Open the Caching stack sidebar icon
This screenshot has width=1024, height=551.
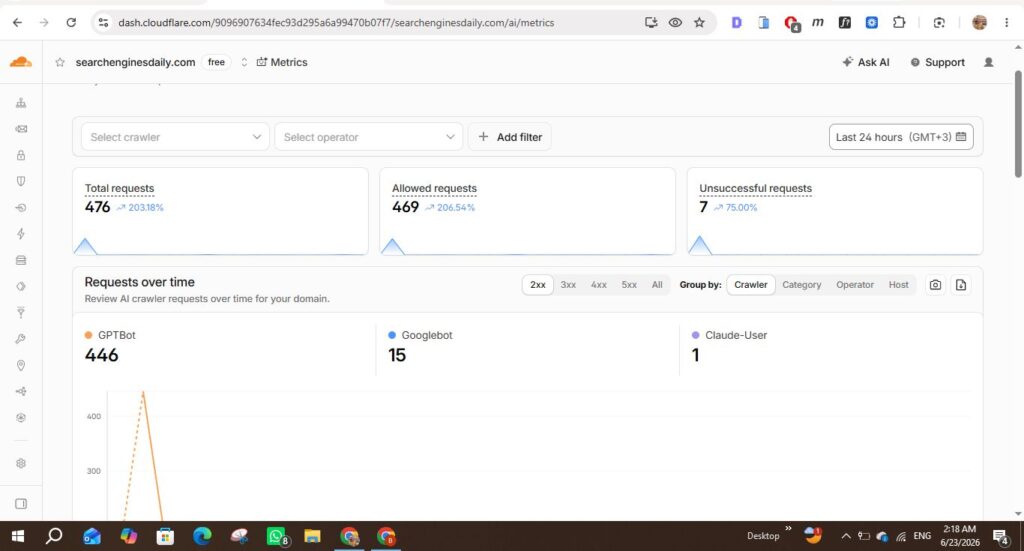(21, 260)
